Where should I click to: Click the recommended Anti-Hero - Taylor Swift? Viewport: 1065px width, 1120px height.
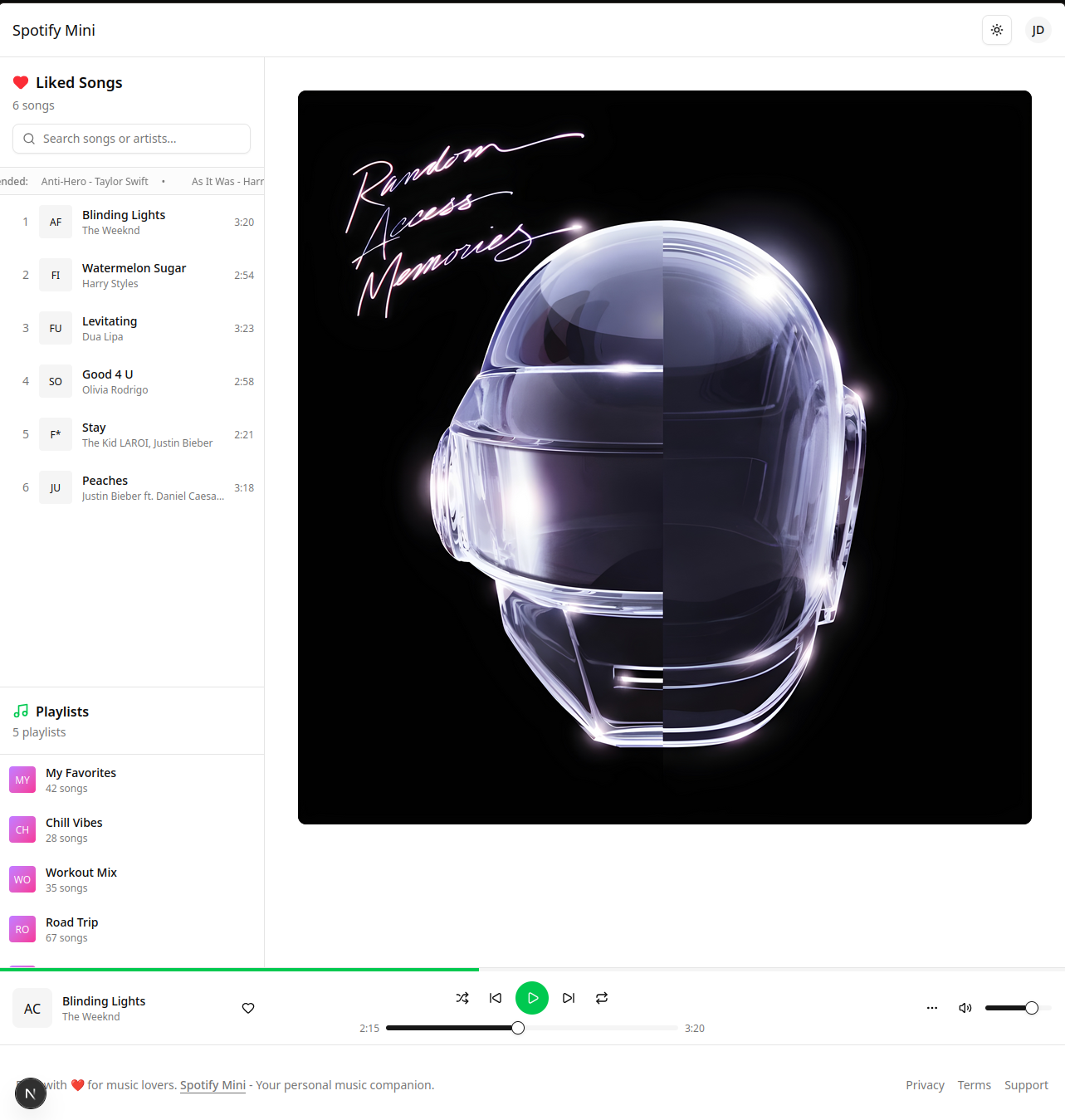click(x=95, y=181)
